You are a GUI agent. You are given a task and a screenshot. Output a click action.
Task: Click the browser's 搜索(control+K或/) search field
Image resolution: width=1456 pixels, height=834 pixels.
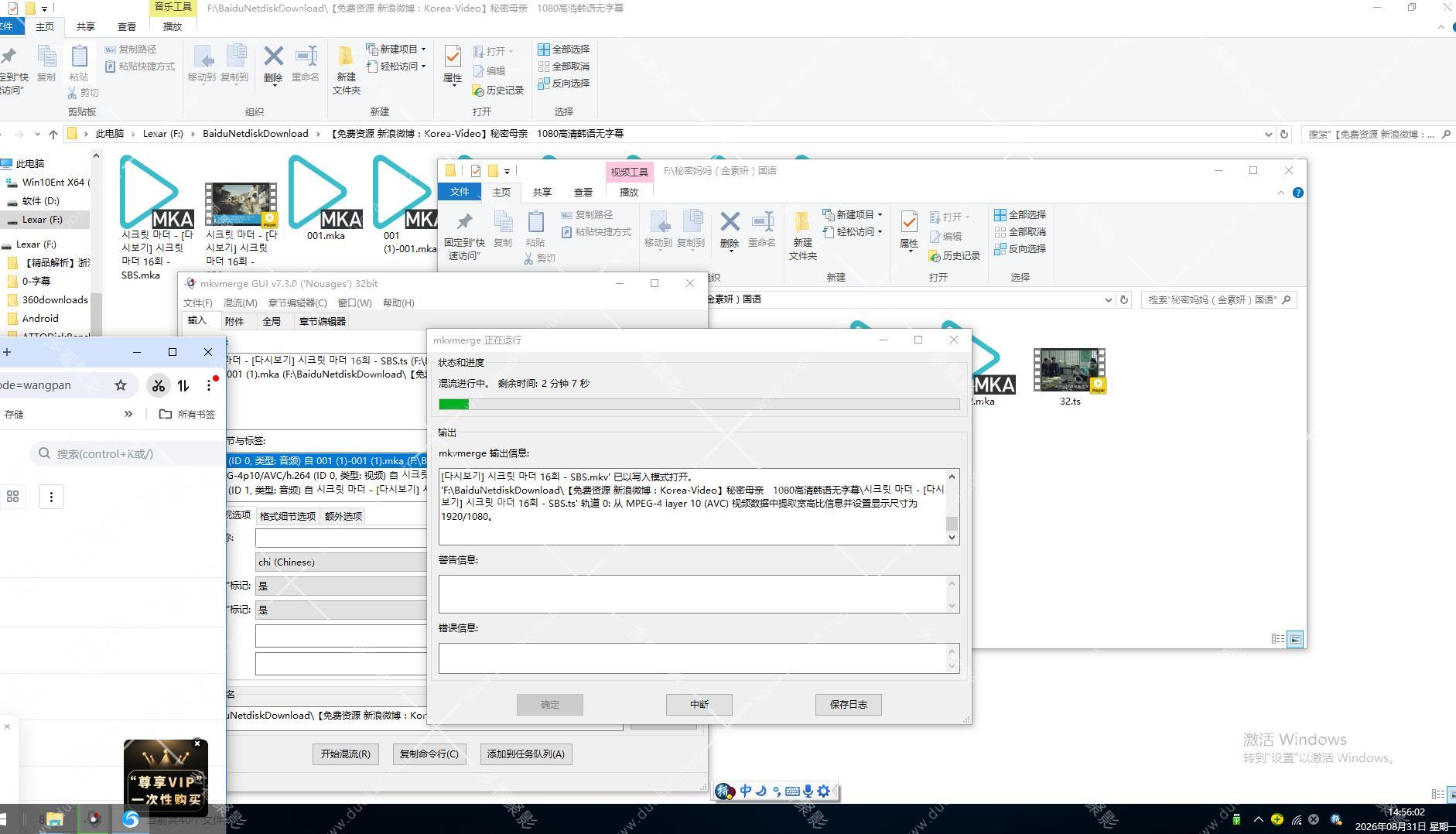point(128,453)
